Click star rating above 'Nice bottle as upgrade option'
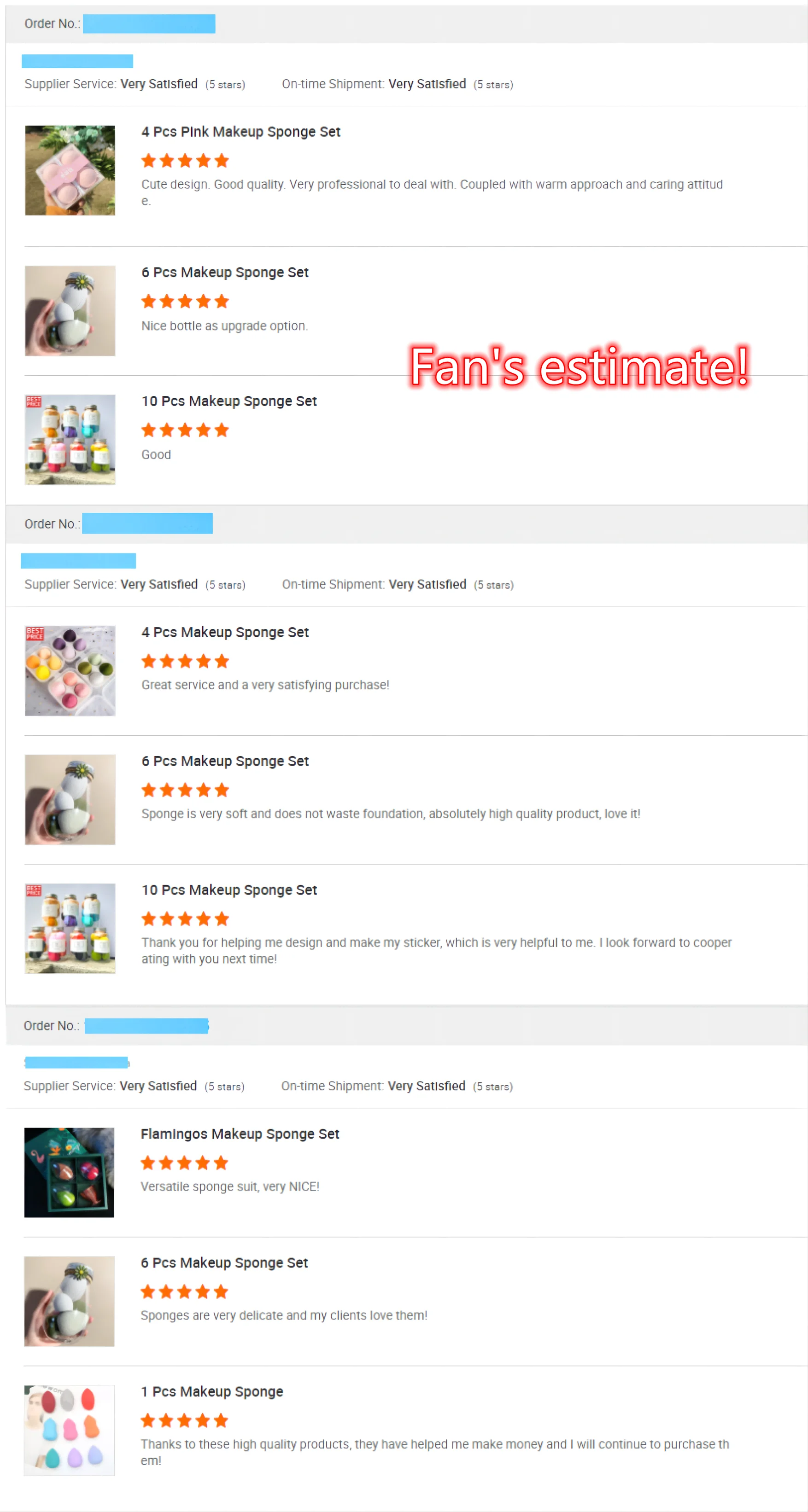The height and width of the screenshot is (1512, 808). (x=185, y=302)
